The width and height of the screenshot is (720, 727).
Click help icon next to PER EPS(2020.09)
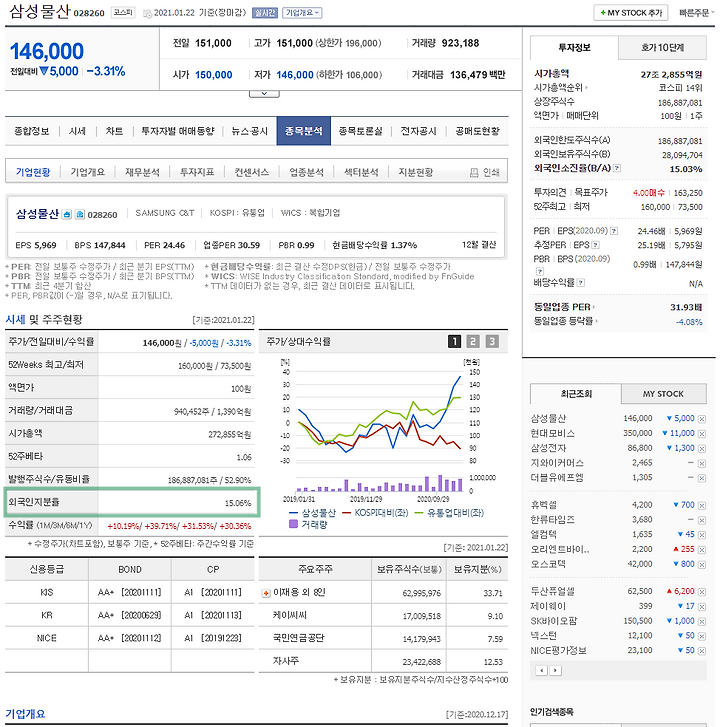pos(614,231)
